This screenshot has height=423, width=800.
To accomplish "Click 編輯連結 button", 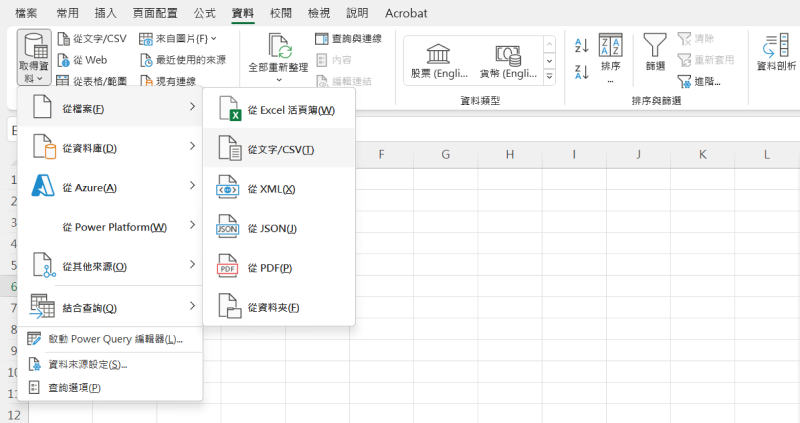I will (344, 81).
